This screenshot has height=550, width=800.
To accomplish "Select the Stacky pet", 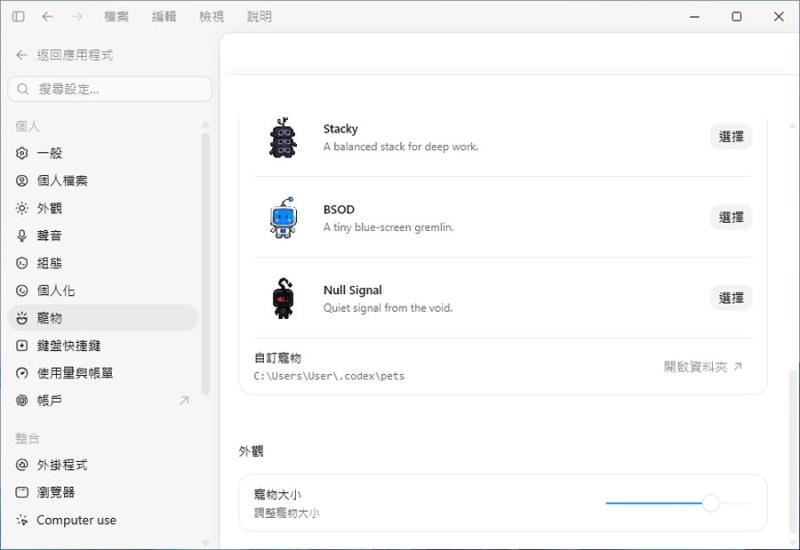I will [x=731, y=137].
